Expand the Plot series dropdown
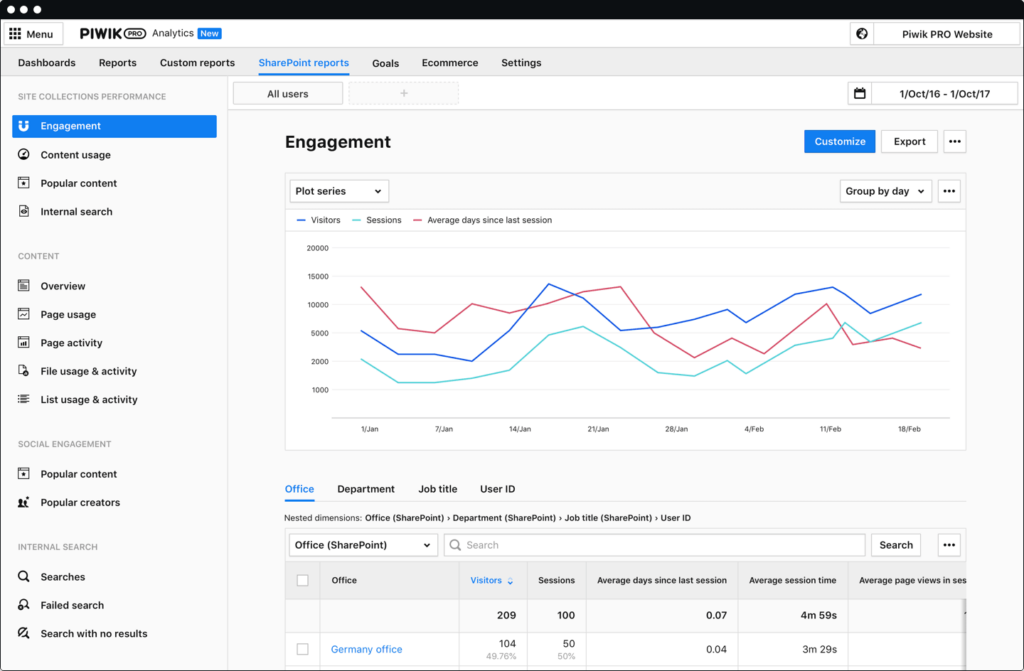Screen dimensions: 1024x671 [339, 191]
